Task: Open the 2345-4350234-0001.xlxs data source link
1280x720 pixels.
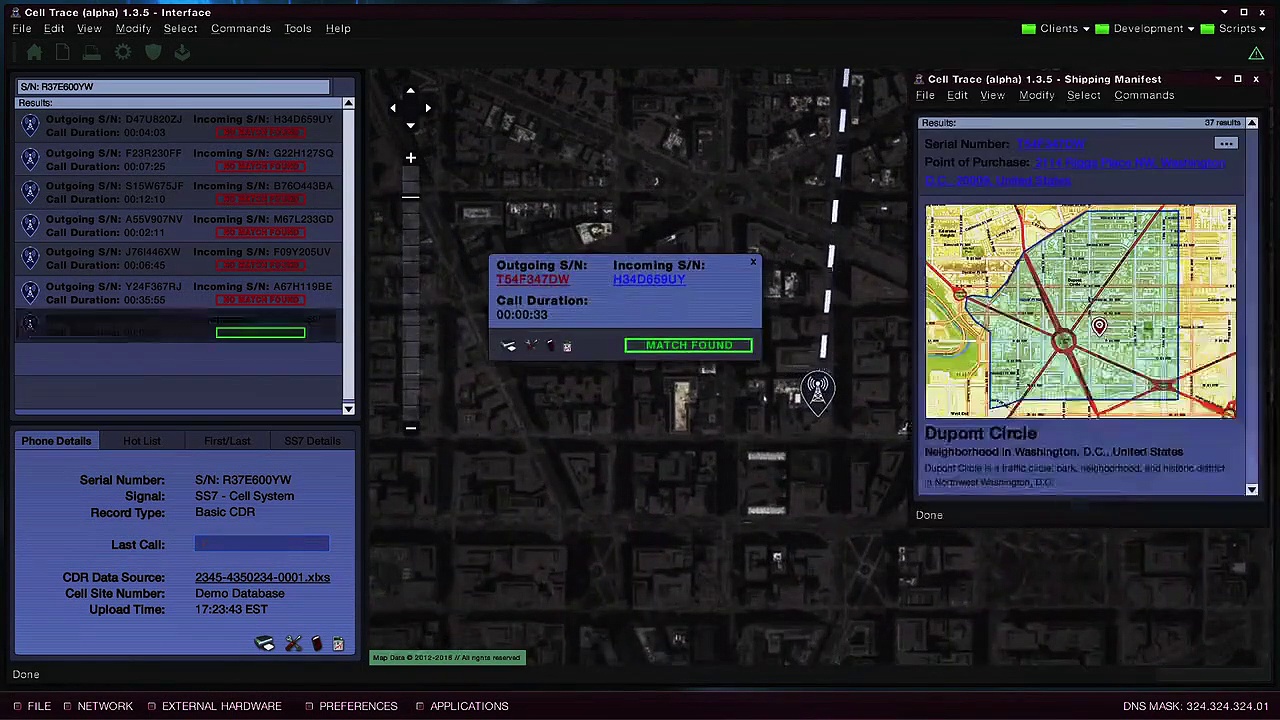Action: [x=262, y=577]
